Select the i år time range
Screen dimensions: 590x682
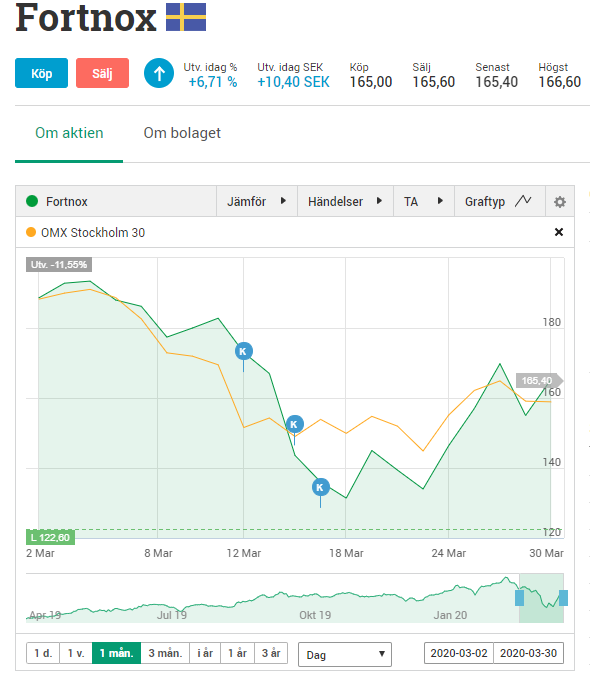[x=205, y=653]
